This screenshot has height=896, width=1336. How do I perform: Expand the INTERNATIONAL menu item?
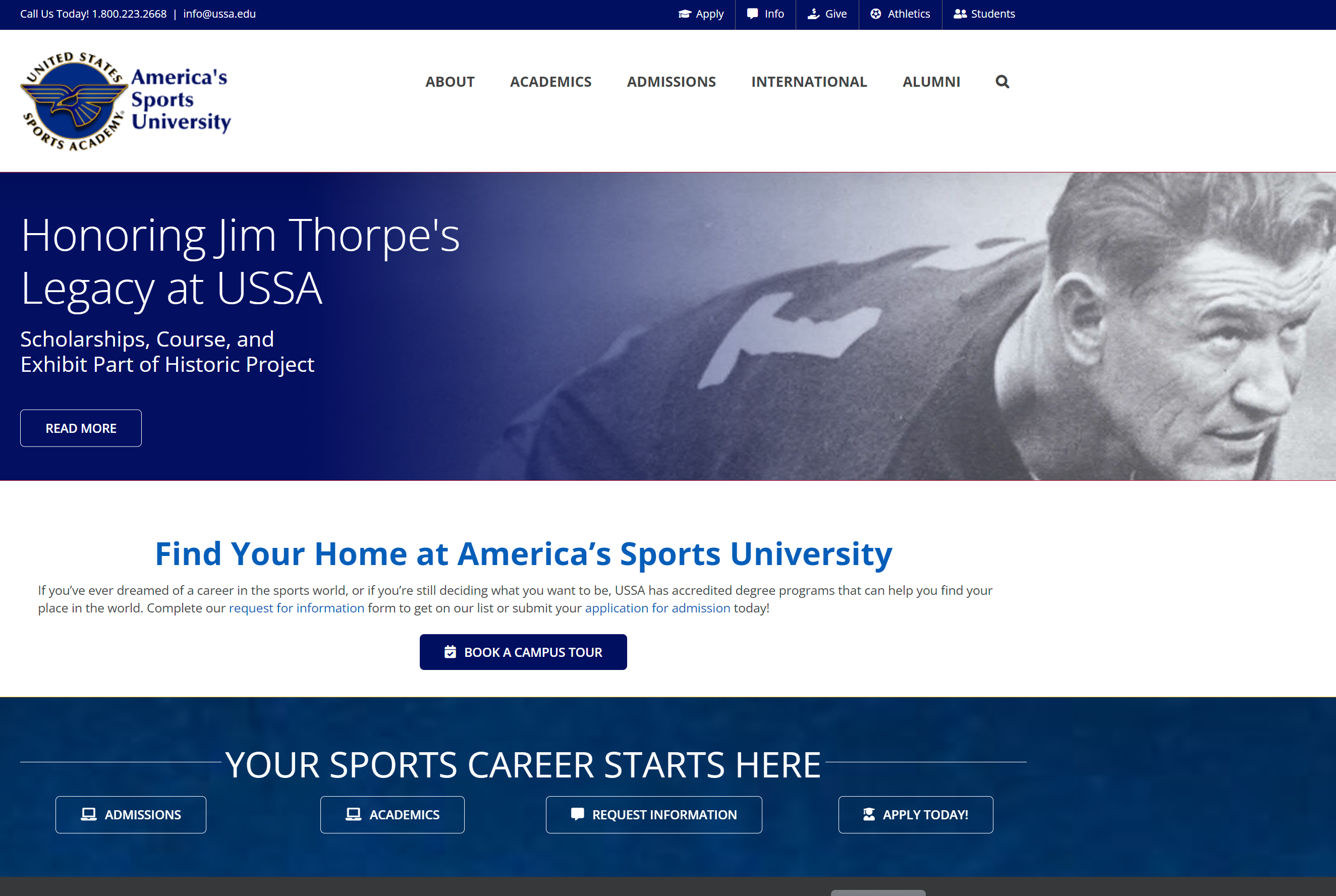point(809,82)
